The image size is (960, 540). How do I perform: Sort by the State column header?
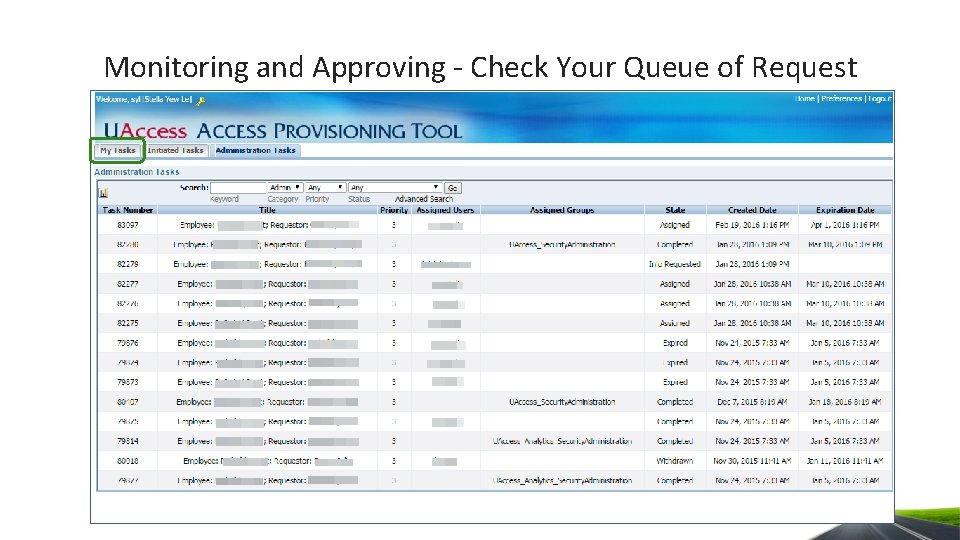pos(675,210)
